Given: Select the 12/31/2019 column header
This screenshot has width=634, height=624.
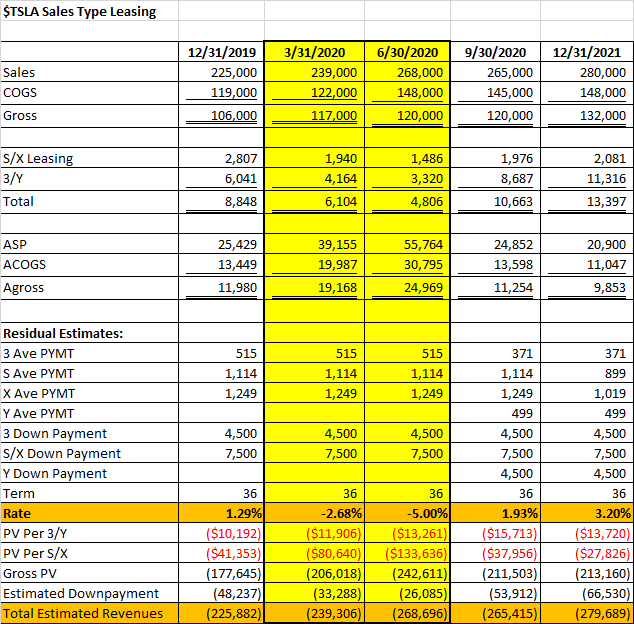Looking at the screenshot, I should click(x=222, y=52).
